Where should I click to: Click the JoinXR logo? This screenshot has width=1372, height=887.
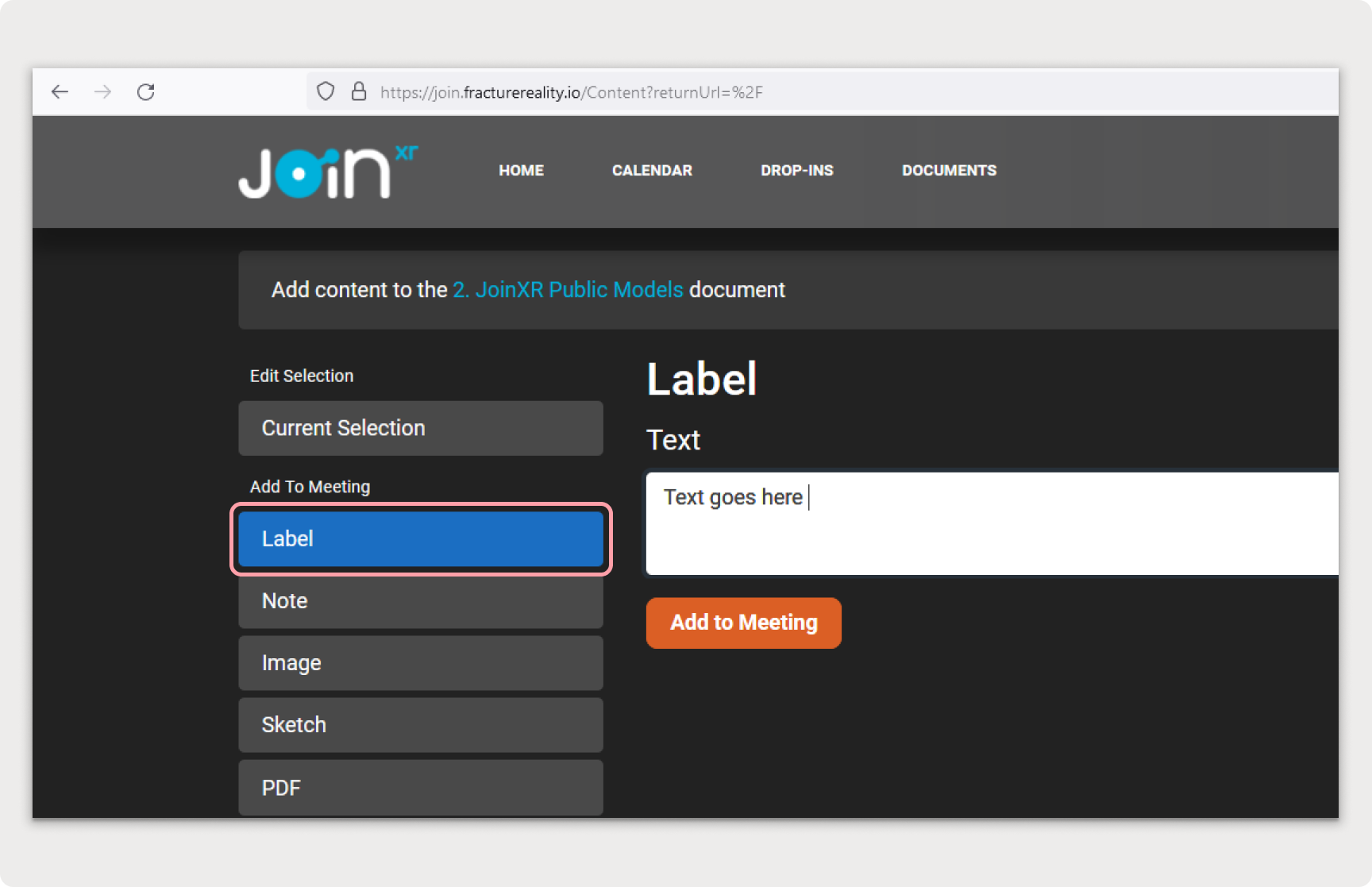pos(328,171)
